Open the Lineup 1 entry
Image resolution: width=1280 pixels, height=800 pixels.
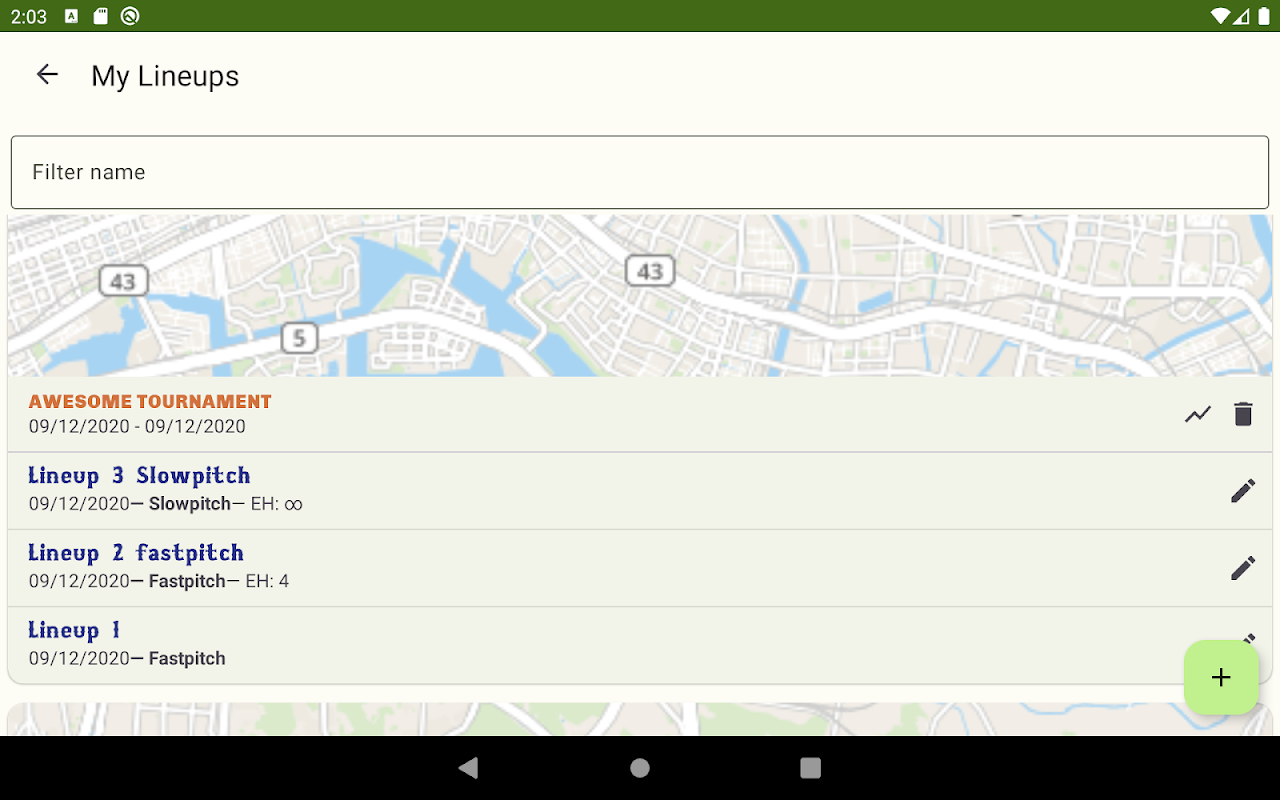pos(640,645)
